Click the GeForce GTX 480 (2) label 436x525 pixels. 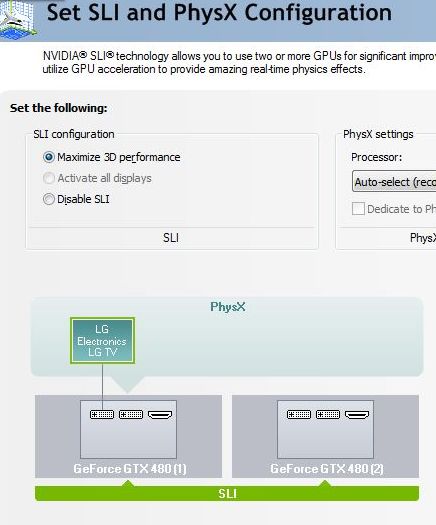(326, 468)
